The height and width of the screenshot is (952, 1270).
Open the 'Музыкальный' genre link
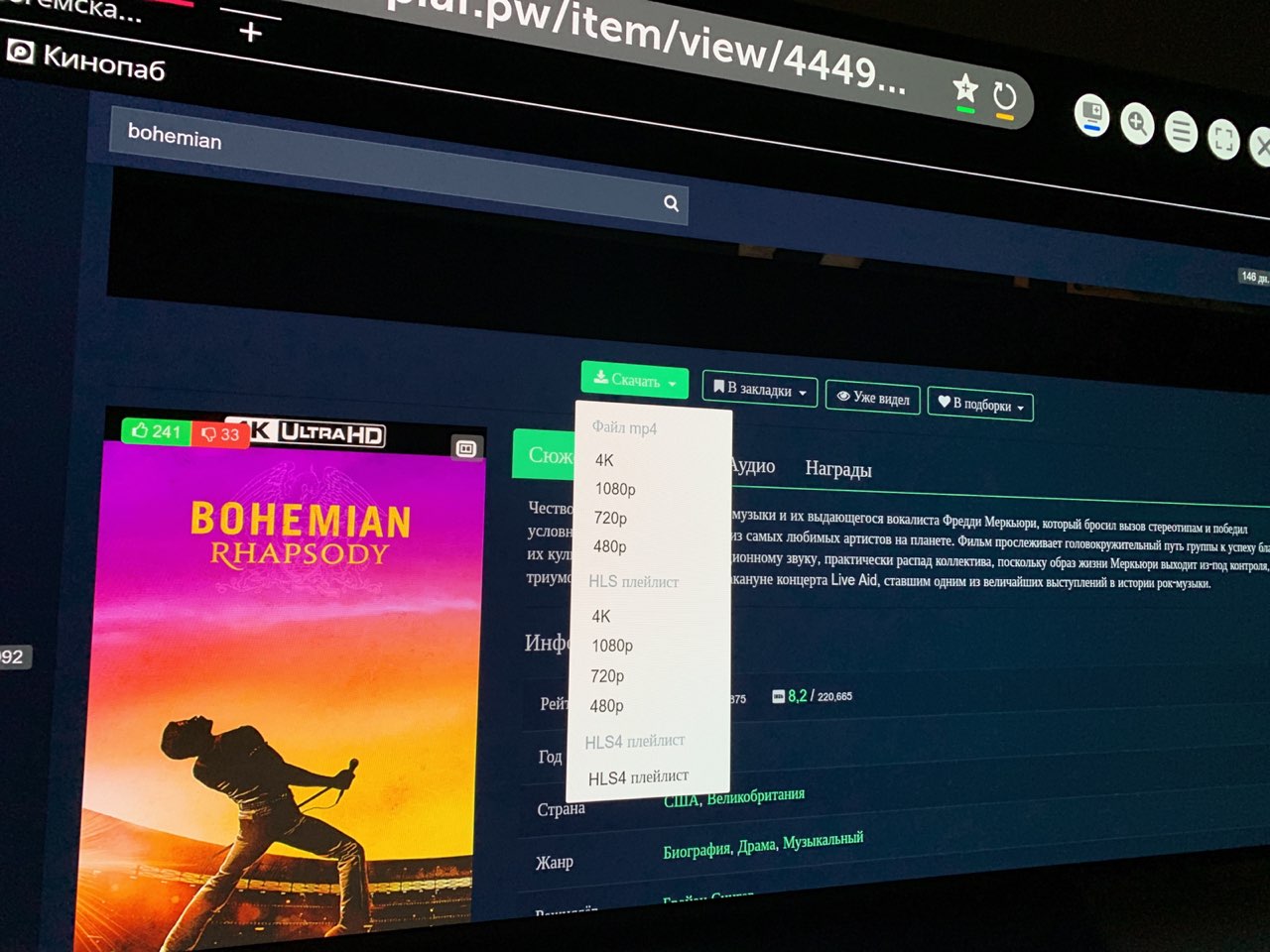(x=824, y=841)
